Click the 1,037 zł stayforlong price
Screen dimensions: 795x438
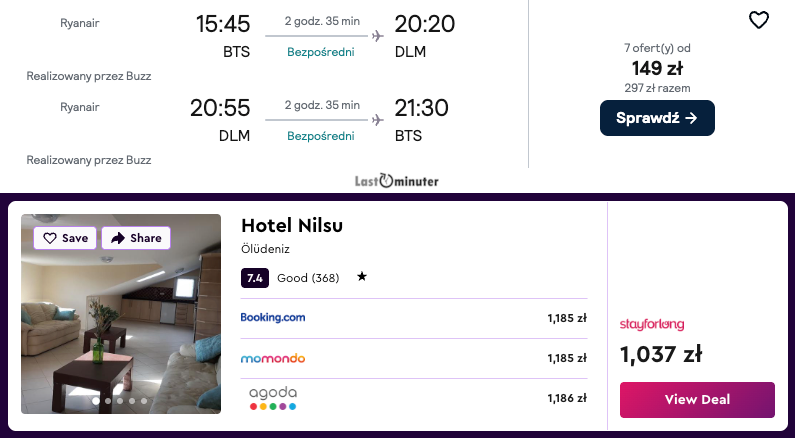click(661, 354)
